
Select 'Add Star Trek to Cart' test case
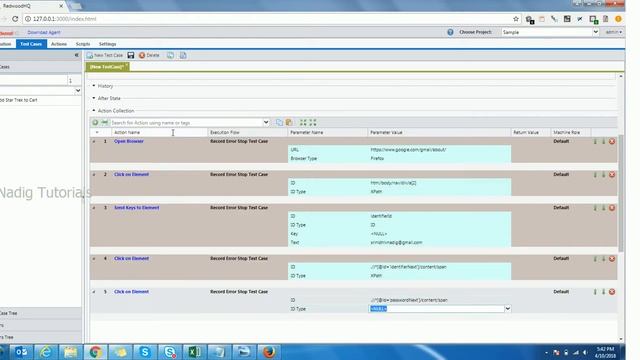19,100
